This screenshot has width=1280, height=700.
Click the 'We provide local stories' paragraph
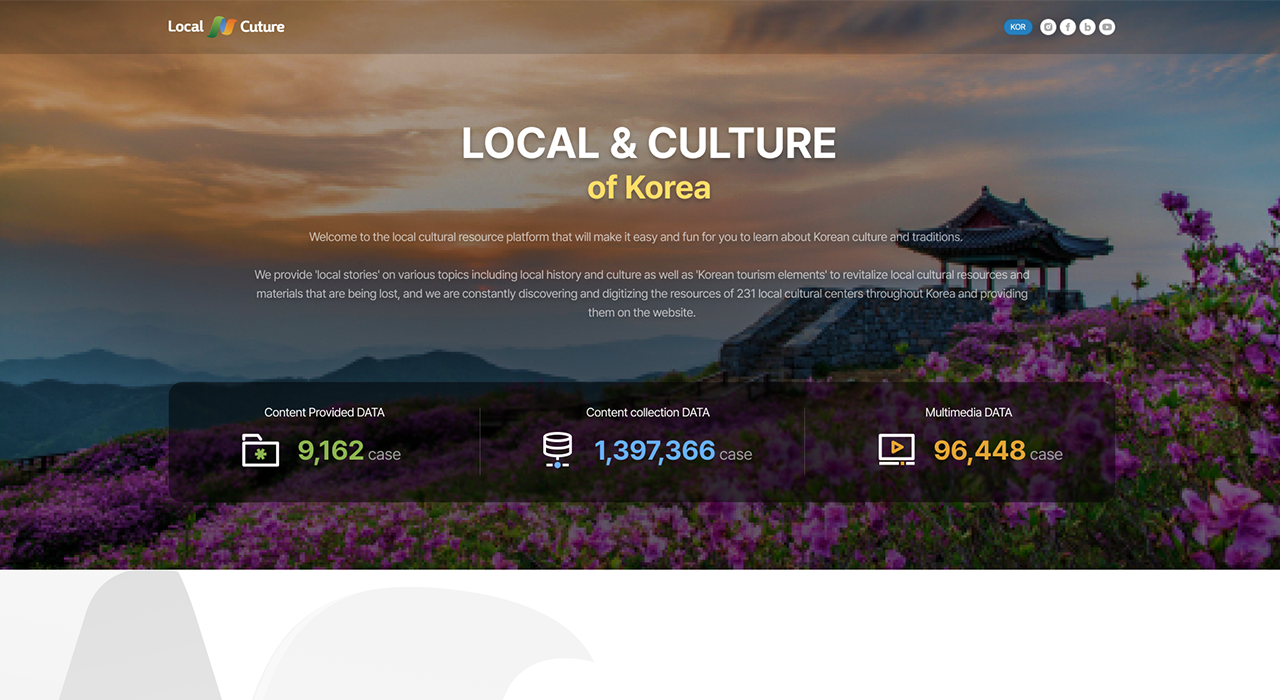tap(641, 293)
